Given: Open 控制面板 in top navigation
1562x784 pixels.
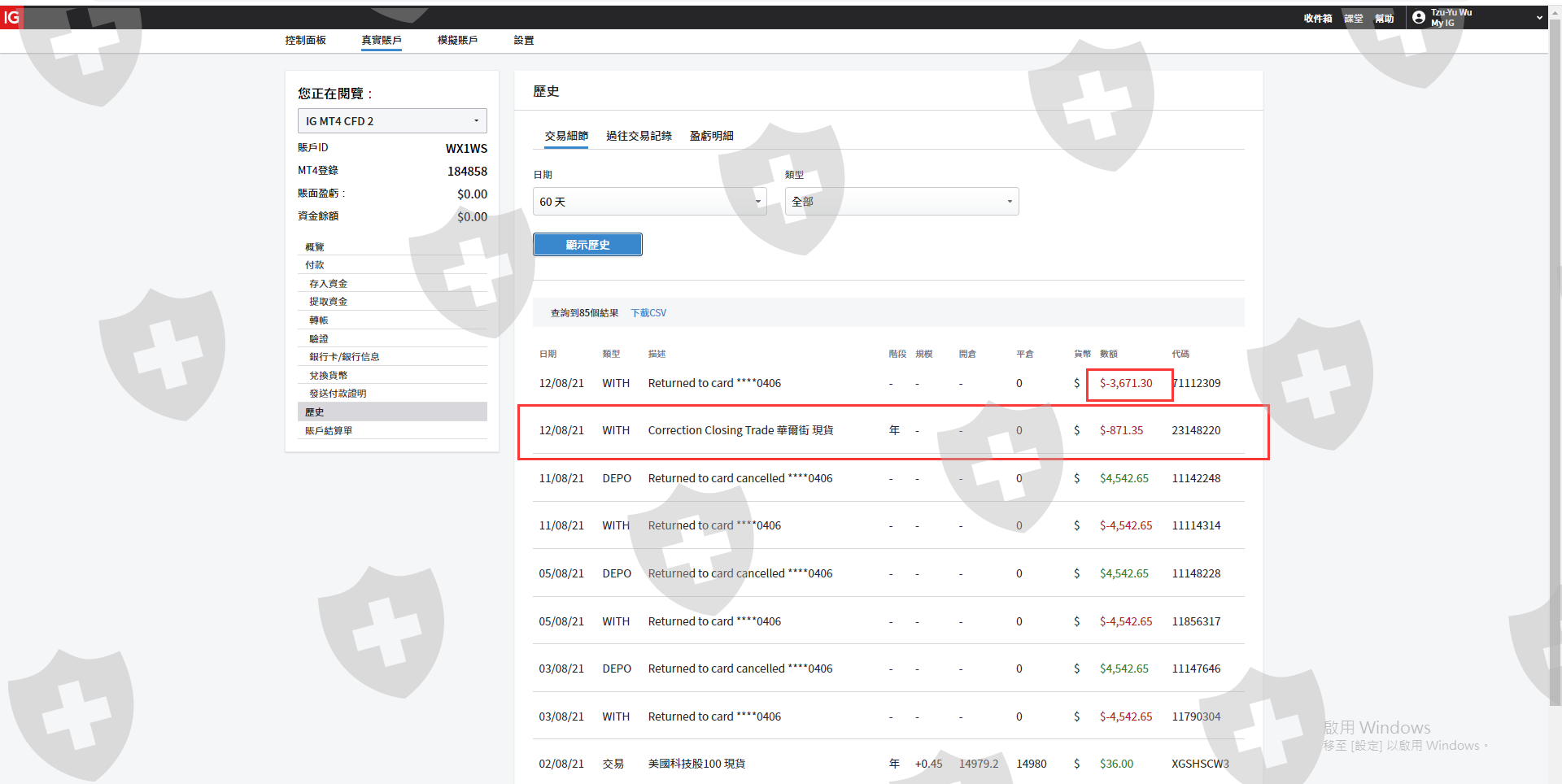Looking at the screenshot, I should 305,40.
